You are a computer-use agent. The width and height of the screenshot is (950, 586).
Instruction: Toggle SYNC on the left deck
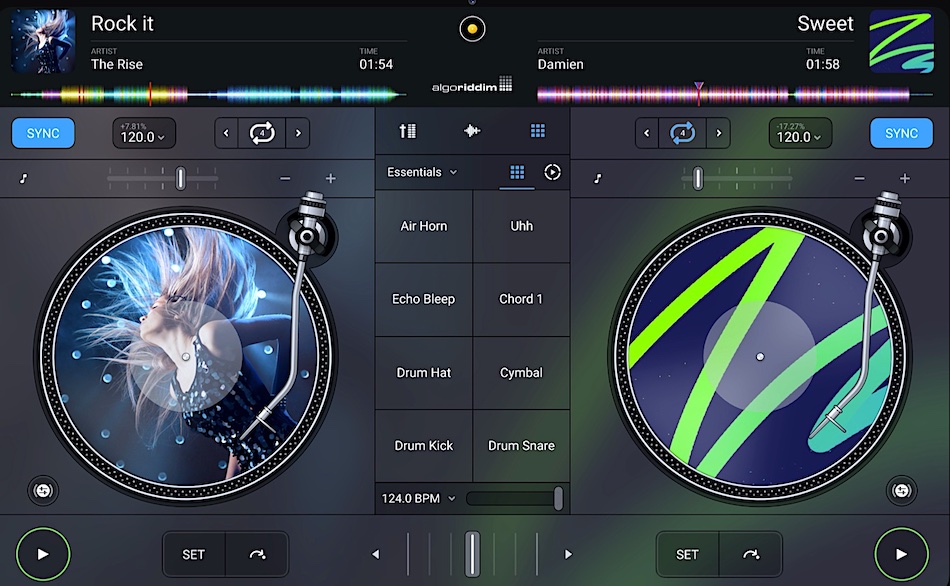(43, 133)
